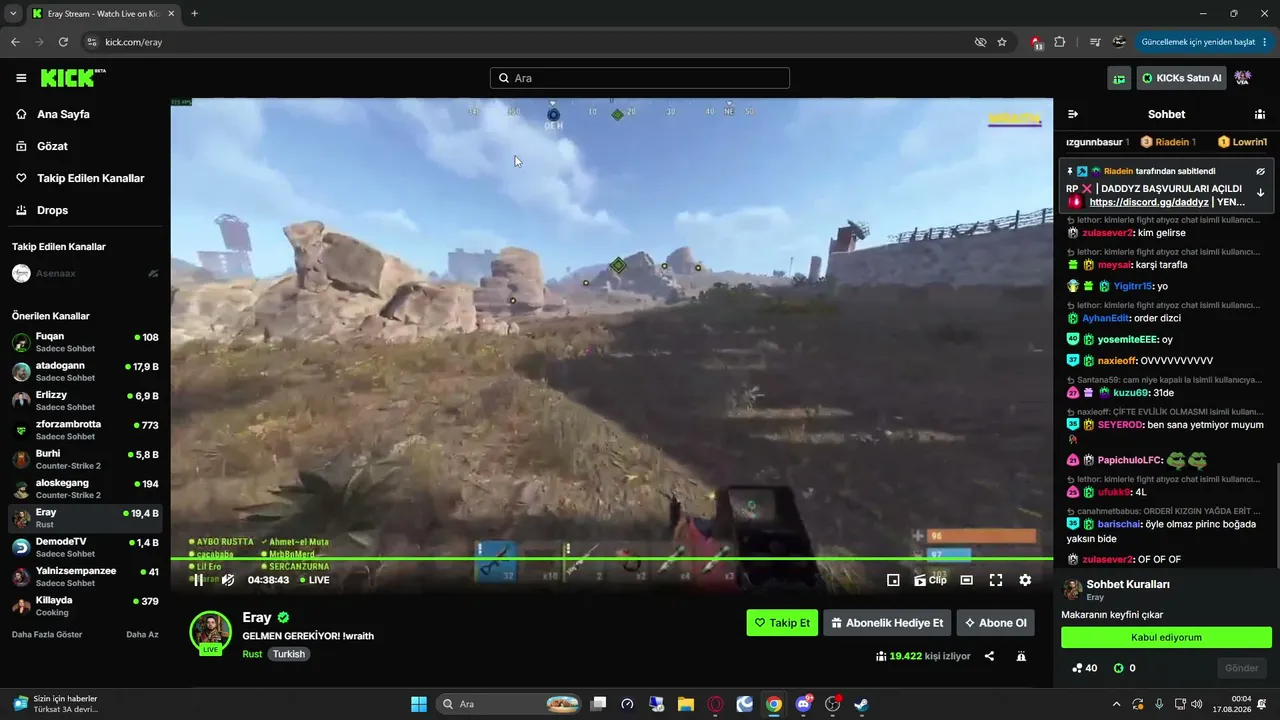Screen dimensions: 1280x720
Task: Show hidden system tray icons
Action: click(1117, 704)
